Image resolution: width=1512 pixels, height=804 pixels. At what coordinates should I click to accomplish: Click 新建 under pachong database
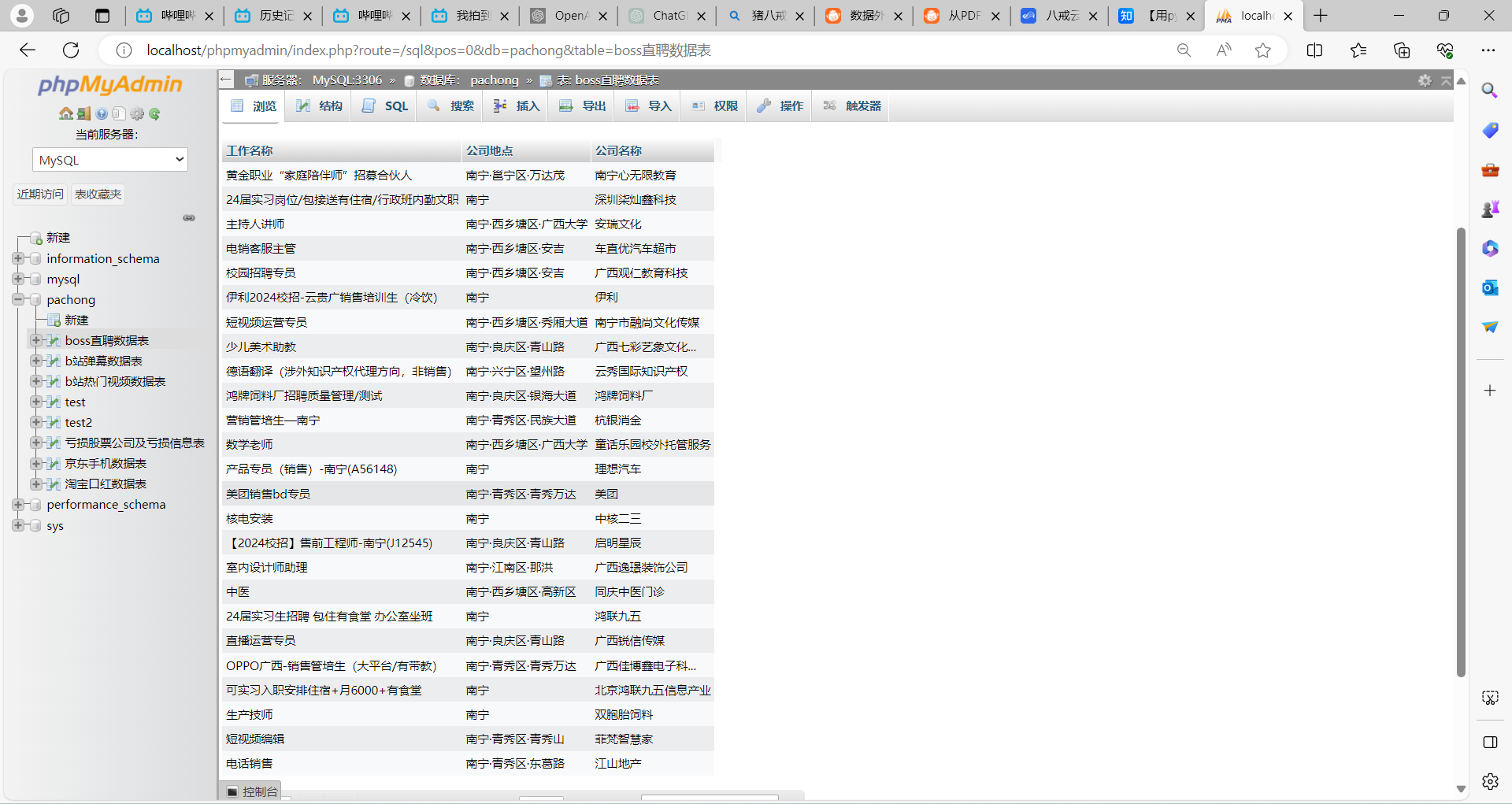tap(76, 320)
